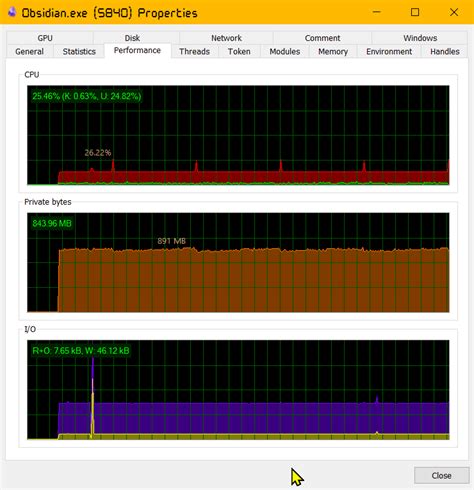Open the Handles tab
This screenshot has height=490, width=474.
[445, 51]
